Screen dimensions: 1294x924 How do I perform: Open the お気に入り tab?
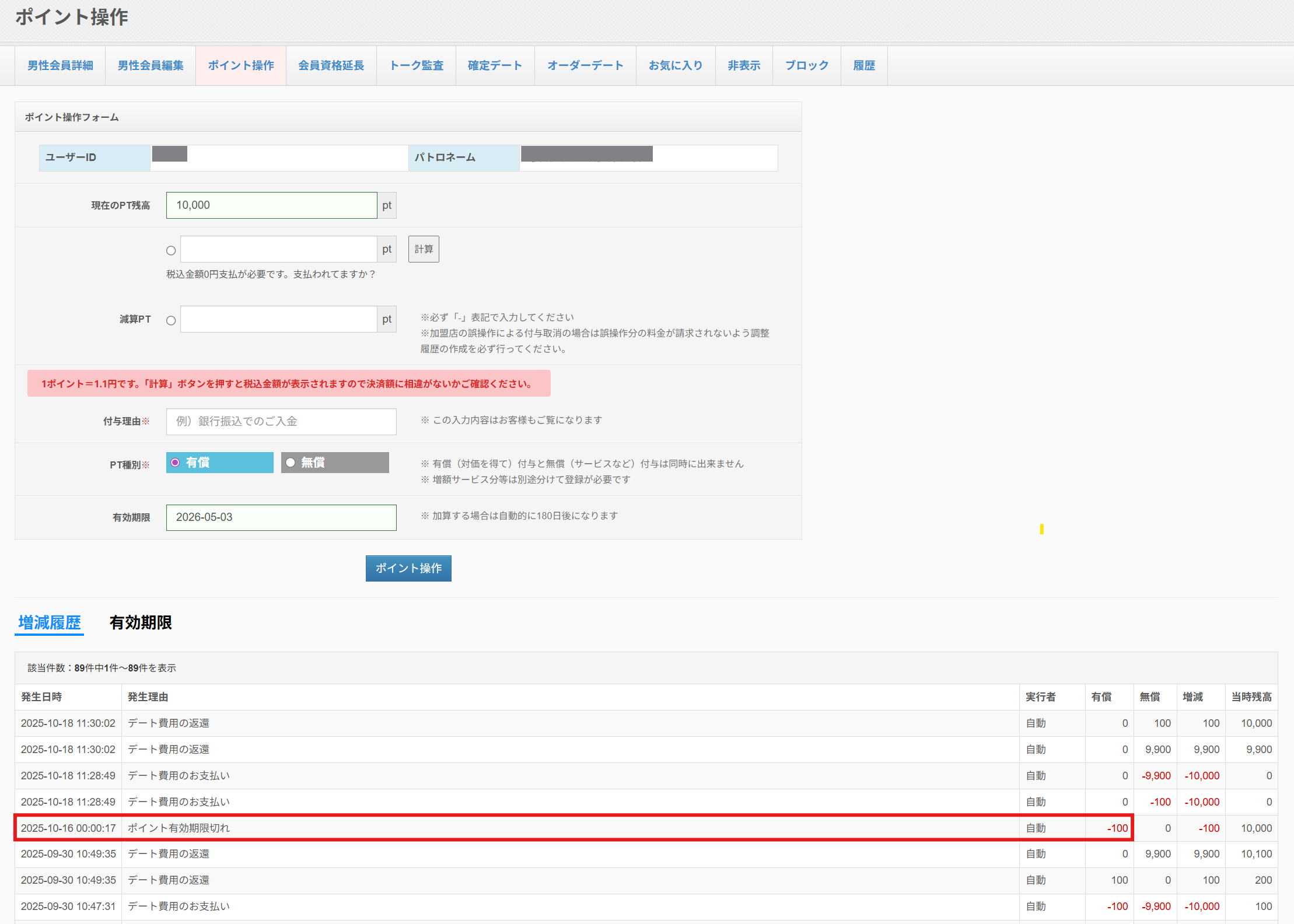pyautogui.click(x=676, y=65)
